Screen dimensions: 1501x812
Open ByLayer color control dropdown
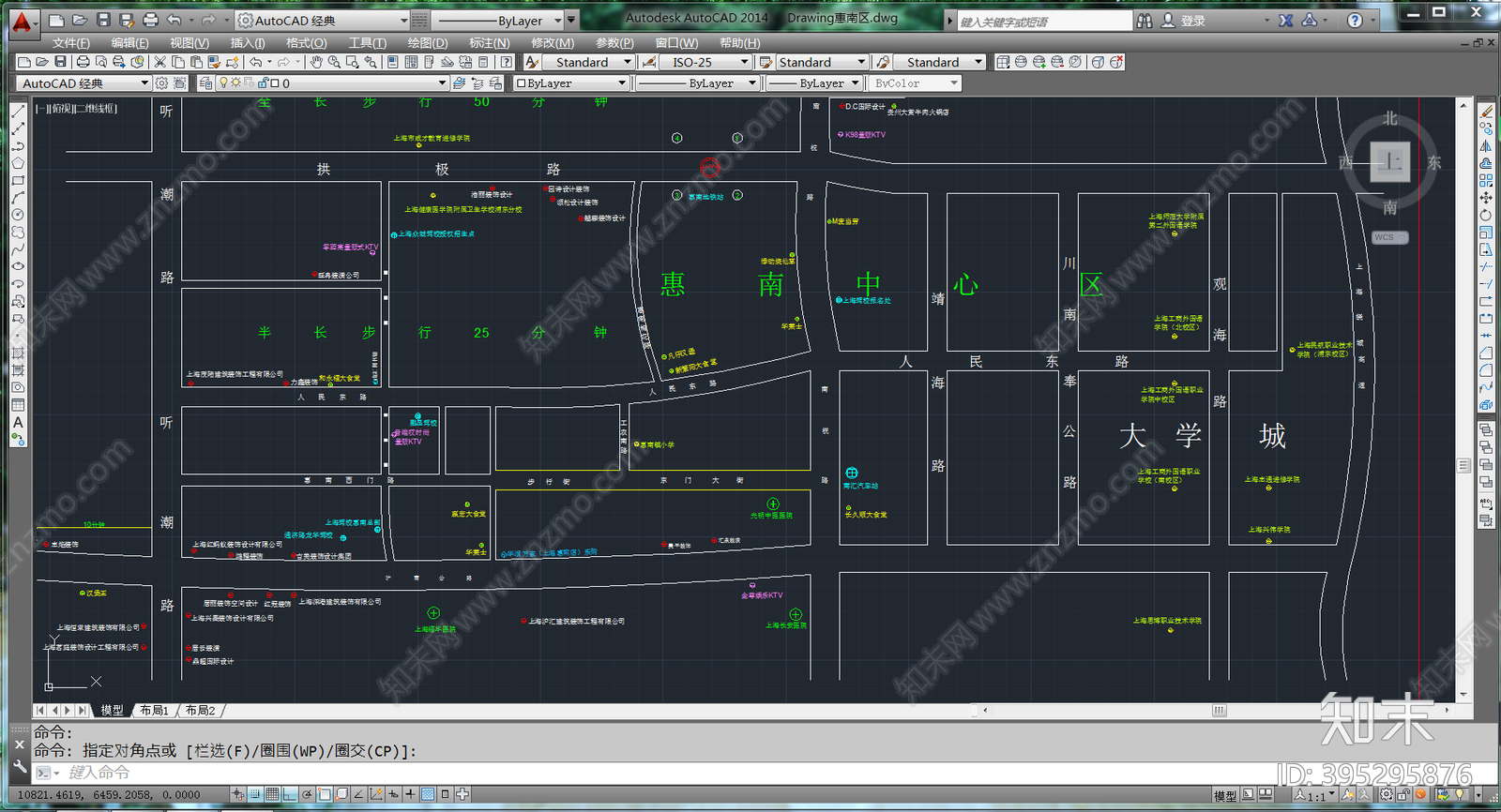(570, 83)
